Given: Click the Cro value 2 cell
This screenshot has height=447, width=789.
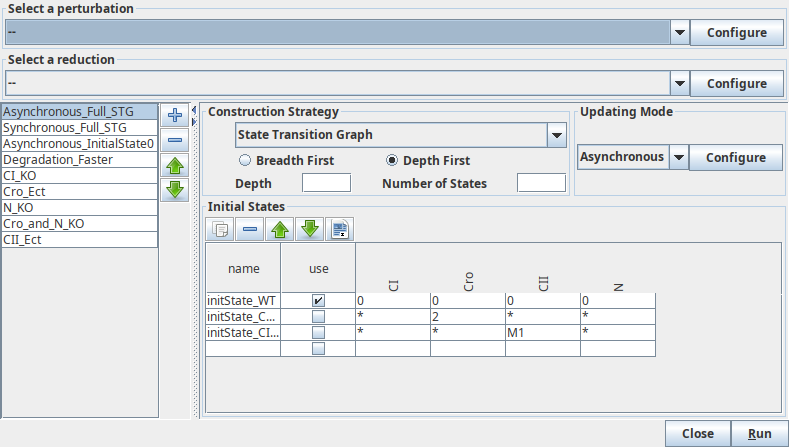Looking at the screenshot, I should point(468,317).
